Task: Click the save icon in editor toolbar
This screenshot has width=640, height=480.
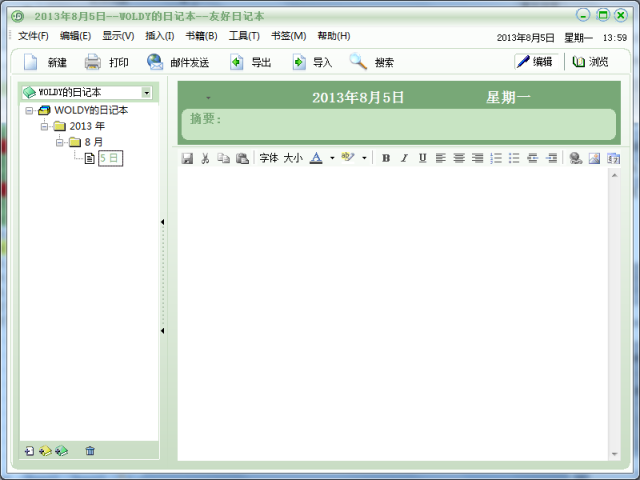Action: point(187,158)
